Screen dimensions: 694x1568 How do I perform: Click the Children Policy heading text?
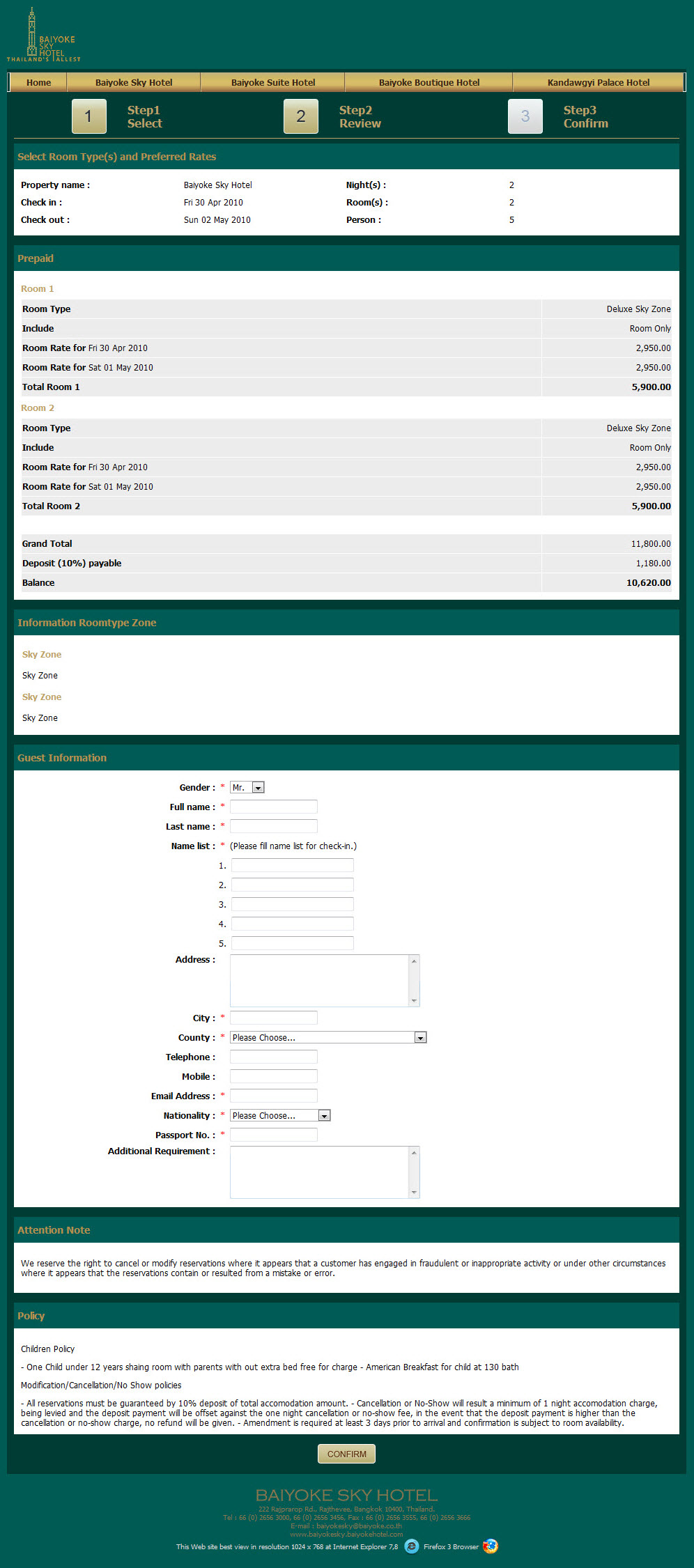pos(47,1349)
